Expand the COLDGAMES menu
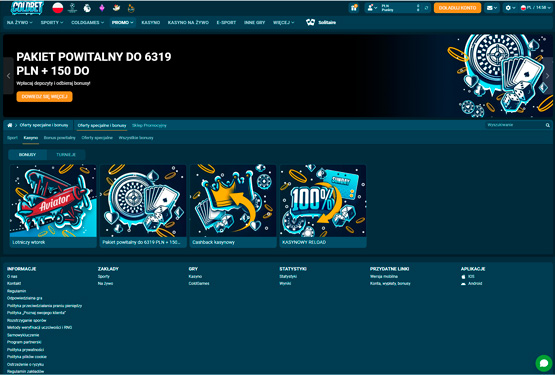555x375 pixels. pyautogui.click(x=87, y=22)
